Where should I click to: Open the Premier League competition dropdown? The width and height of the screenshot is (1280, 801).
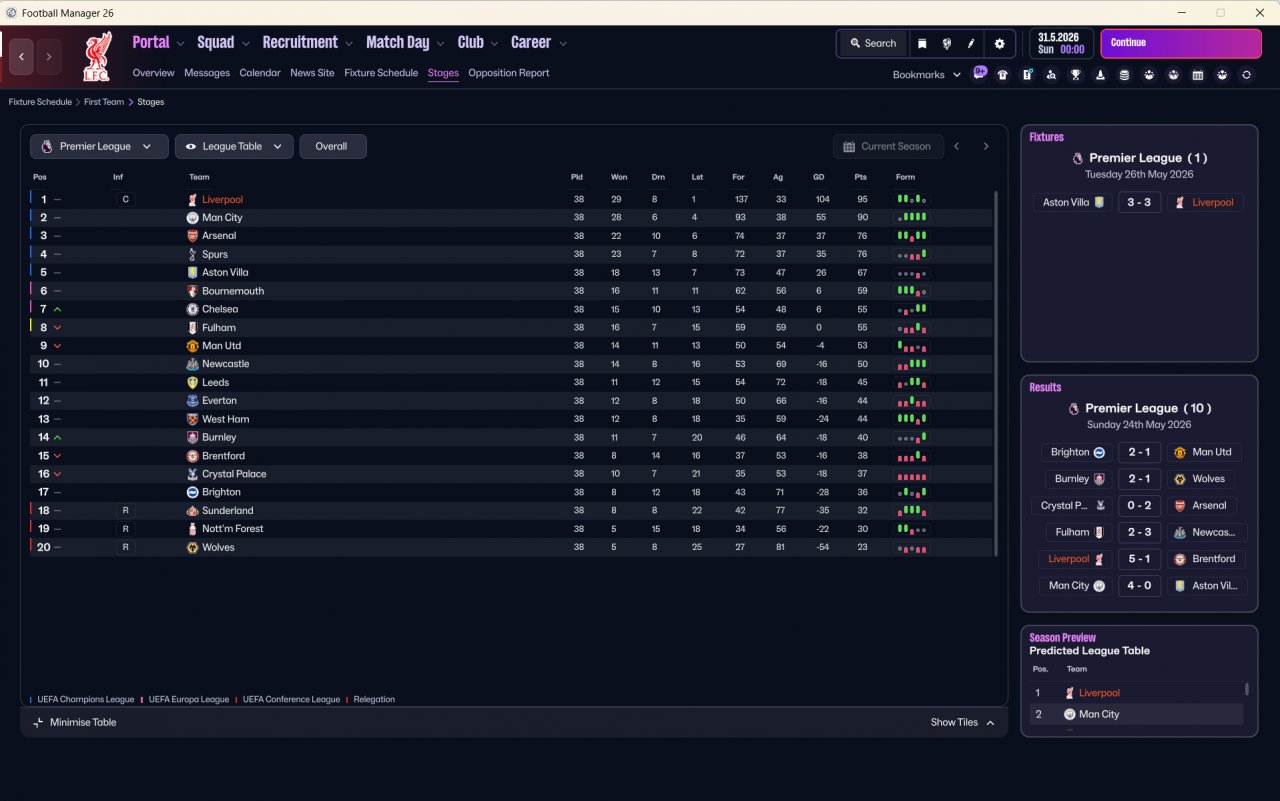99,146
